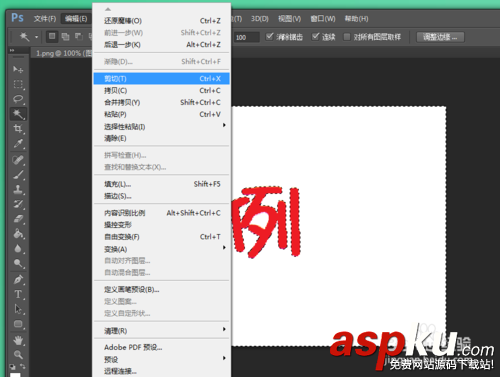
Task: Choose 远程连接... entry
Action: (161, 371)
